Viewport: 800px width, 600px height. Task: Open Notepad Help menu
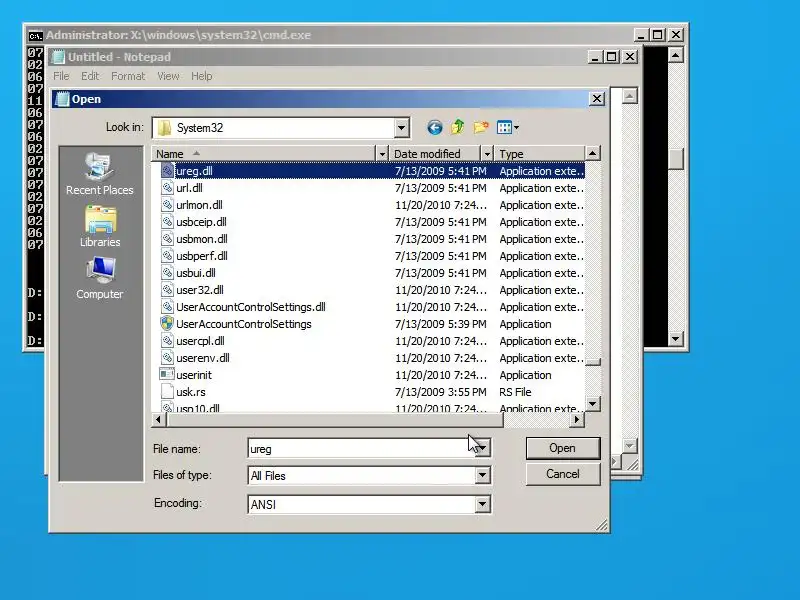pos(202,76)
